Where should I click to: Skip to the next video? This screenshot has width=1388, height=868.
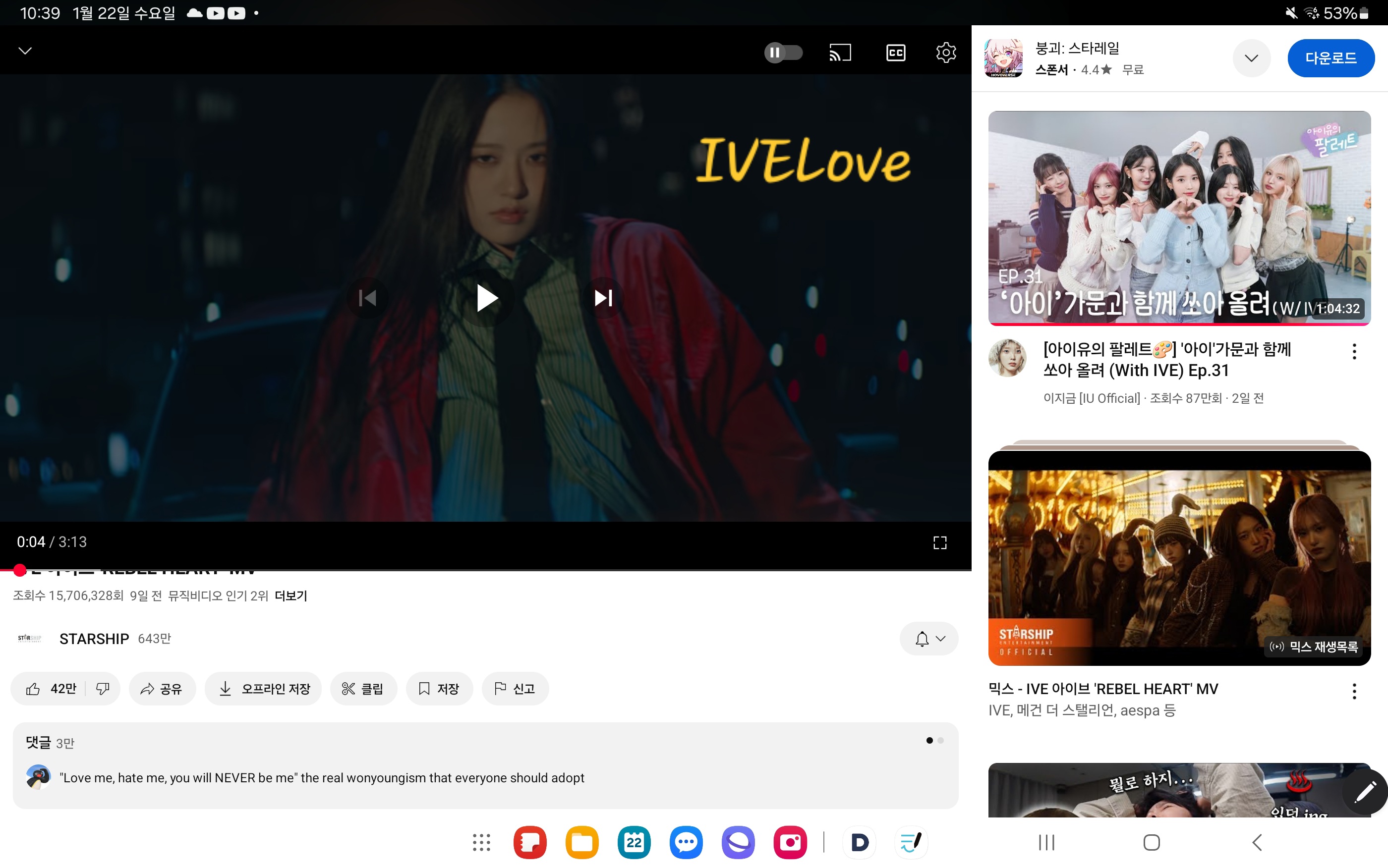(x=603, y=298)
